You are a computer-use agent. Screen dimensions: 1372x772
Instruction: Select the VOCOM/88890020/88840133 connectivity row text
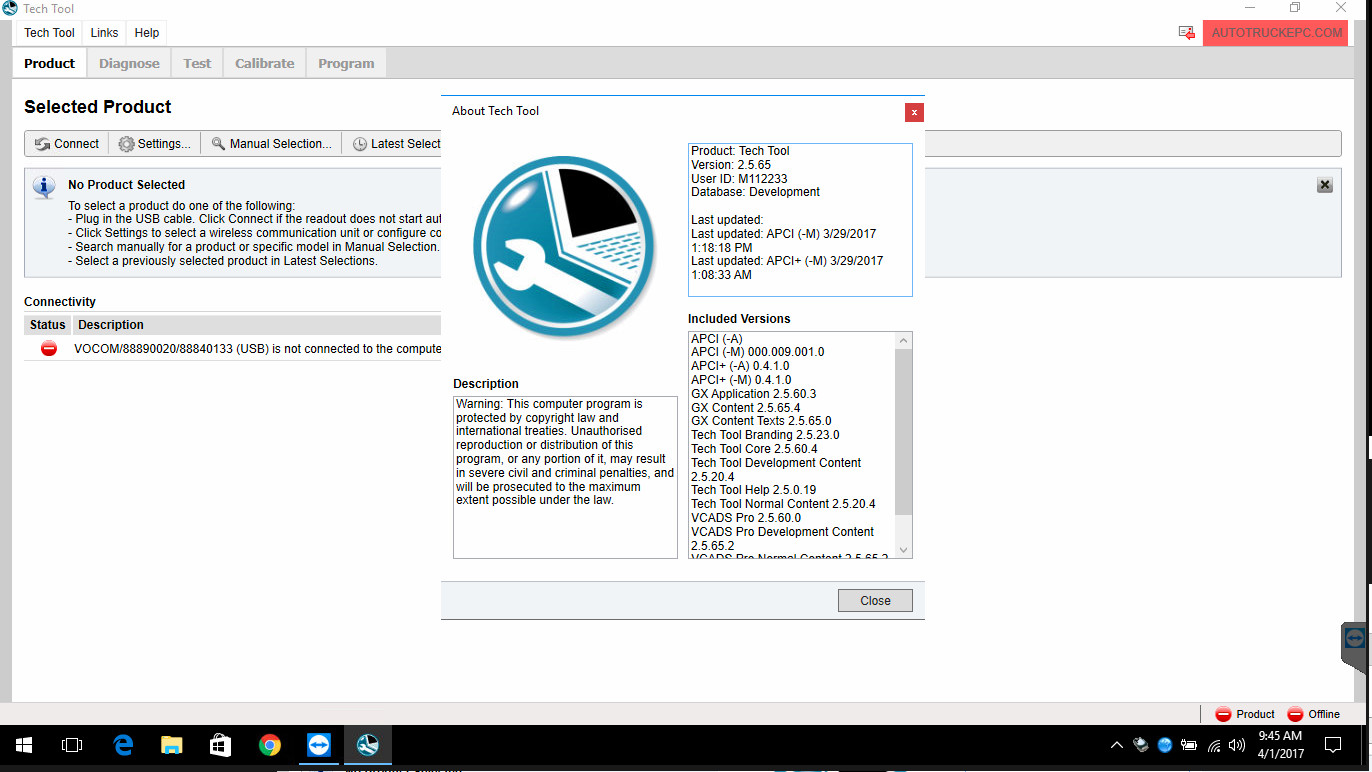pos(258,349)
